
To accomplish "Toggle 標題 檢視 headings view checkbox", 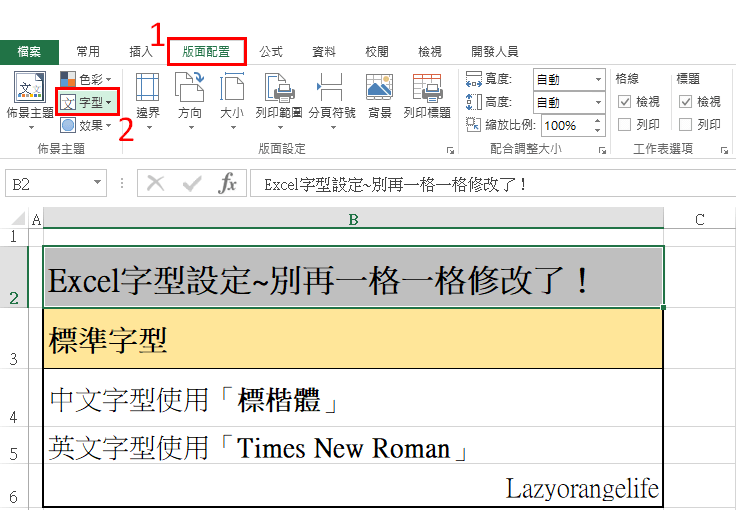I will [685, 102].
